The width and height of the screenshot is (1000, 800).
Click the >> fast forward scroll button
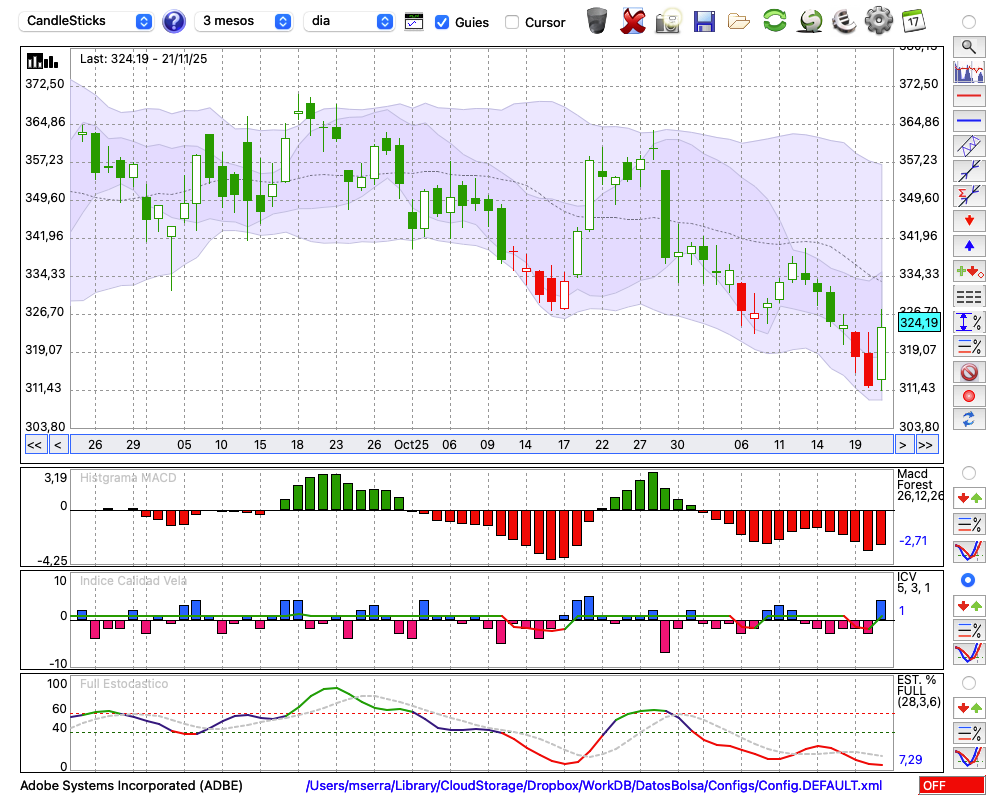click(927, 444)
